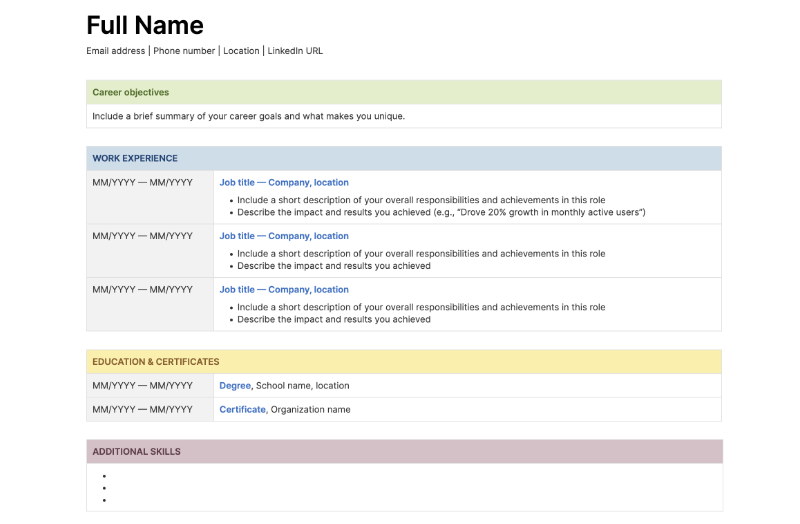Image resolution: width=800 pixels, height=524 pixels.
Task: Click the first empty skills bullet
Action: coord(105,476)
